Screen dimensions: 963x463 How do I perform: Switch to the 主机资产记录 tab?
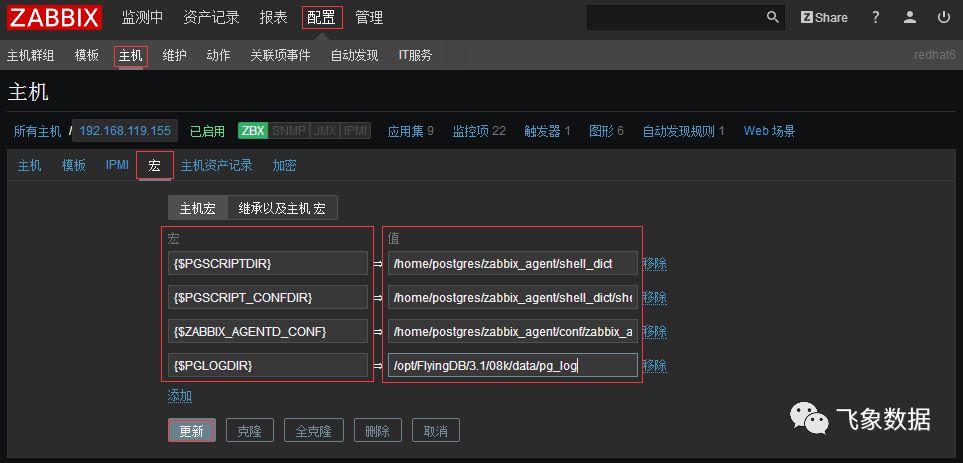coord(217,165)
